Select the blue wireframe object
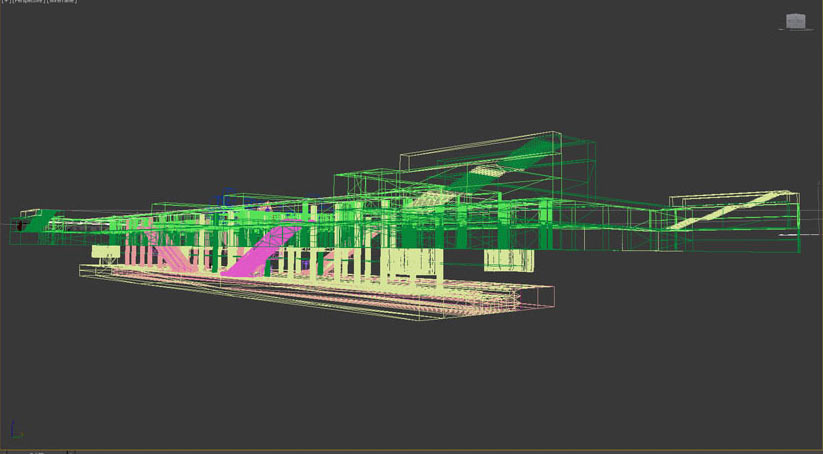 (x=232, y=198)
